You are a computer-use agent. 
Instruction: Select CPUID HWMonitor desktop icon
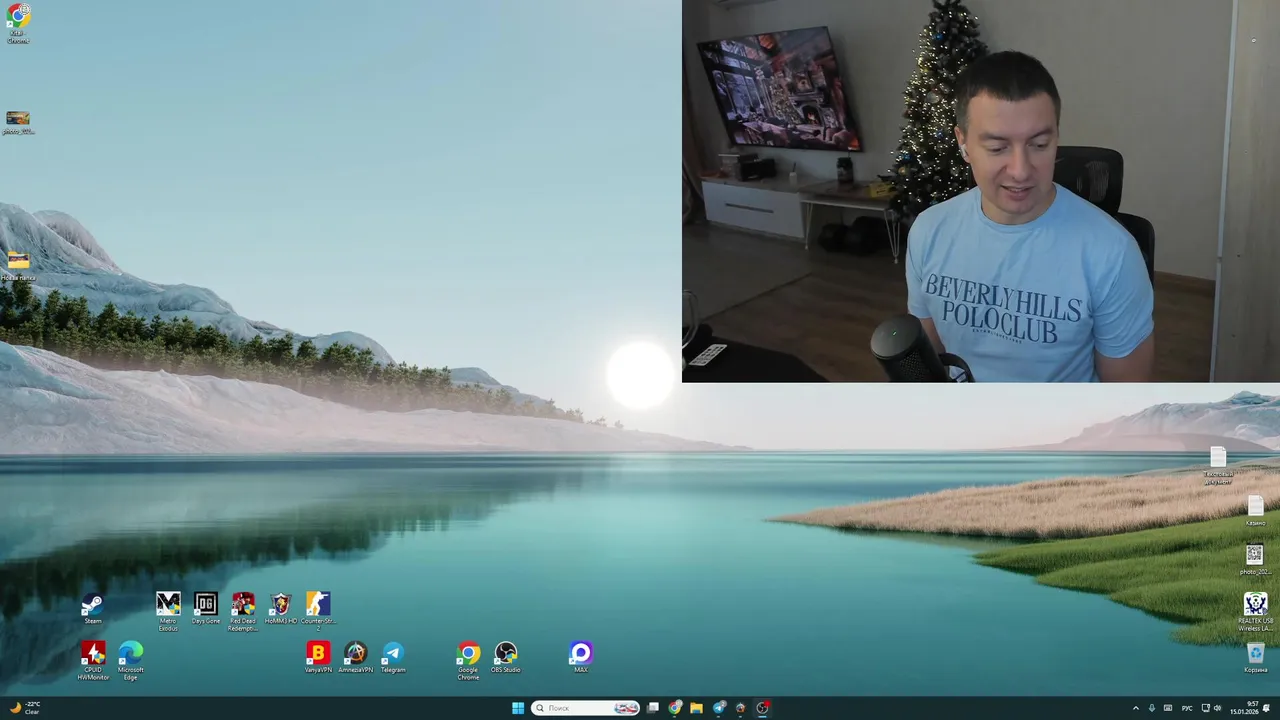tap(93, 660)
